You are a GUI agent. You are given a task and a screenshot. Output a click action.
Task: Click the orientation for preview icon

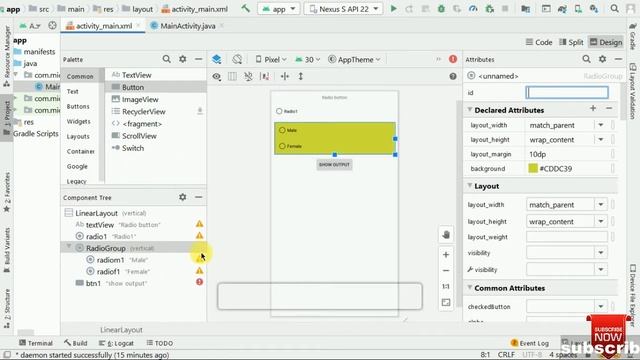click(237, 59)
